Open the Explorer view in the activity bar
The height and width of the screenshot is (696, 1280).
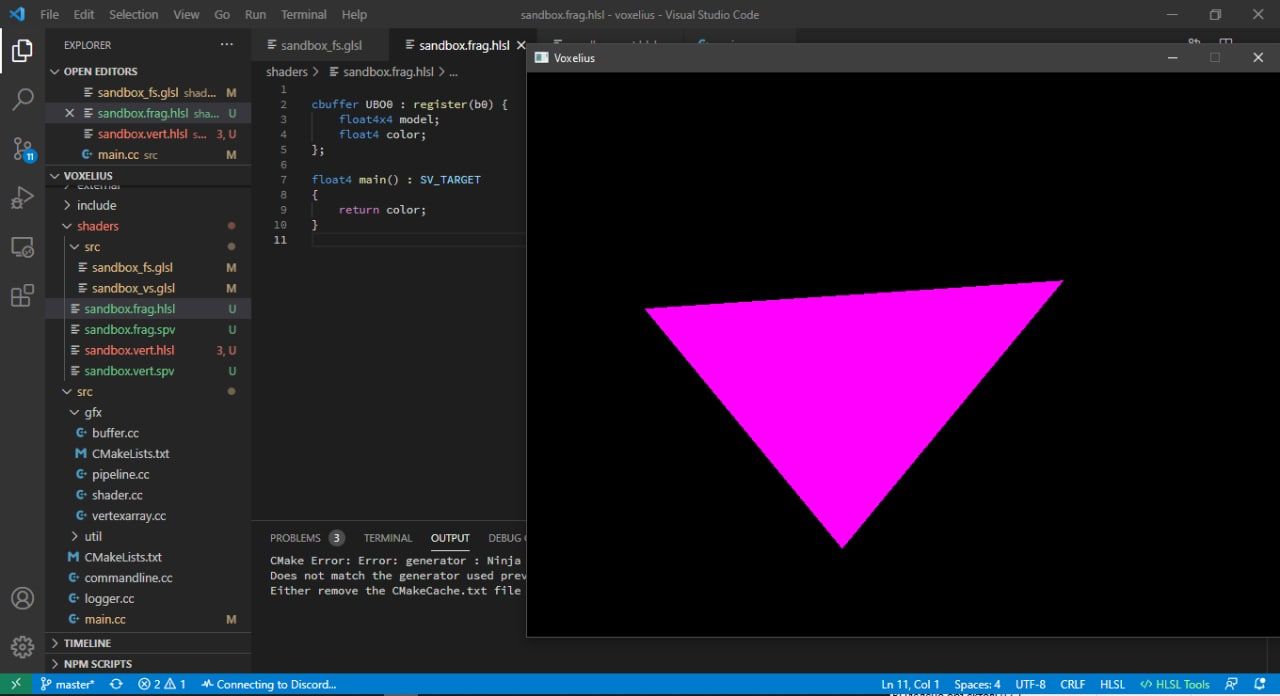click(22, 50)
